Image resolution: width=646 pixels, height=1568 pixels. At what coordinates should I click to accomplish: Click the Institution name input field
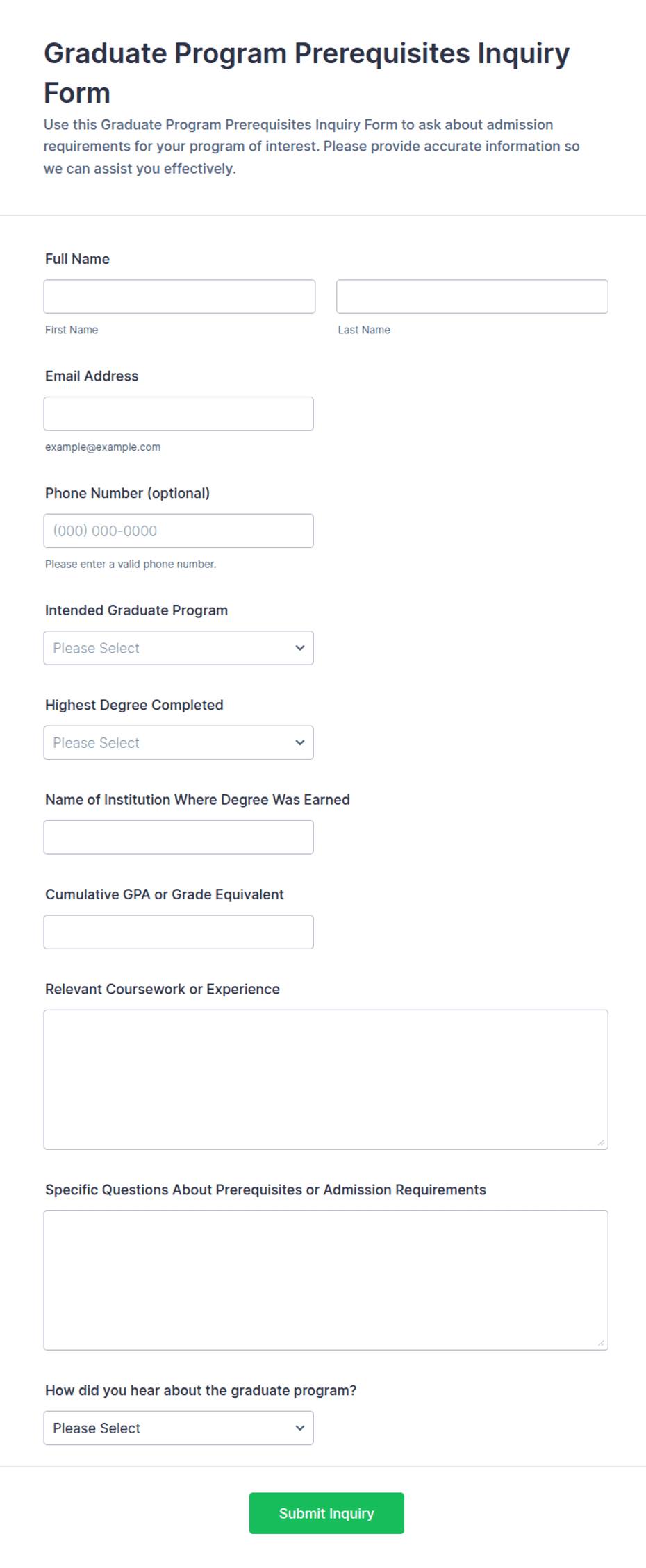point(179,837)
